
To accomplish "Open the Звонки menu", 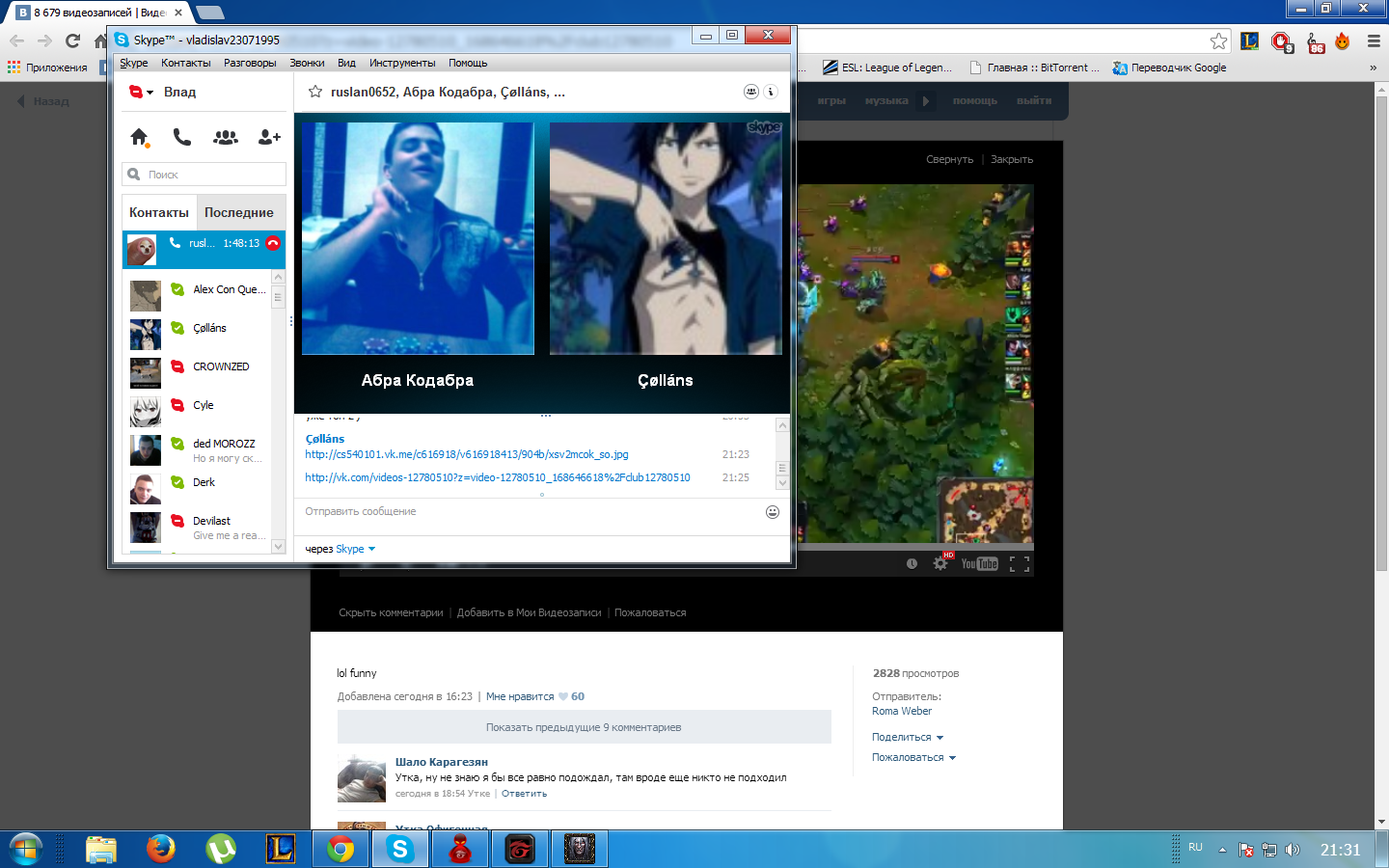I will (x=307, y=63).
